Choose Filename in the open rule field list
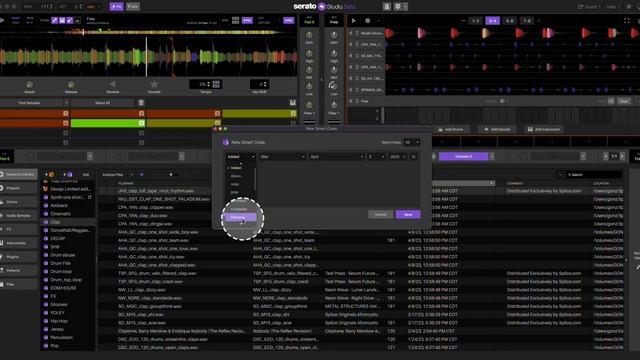Viewport: 640px width, 360px height. [x=241, y=217]
